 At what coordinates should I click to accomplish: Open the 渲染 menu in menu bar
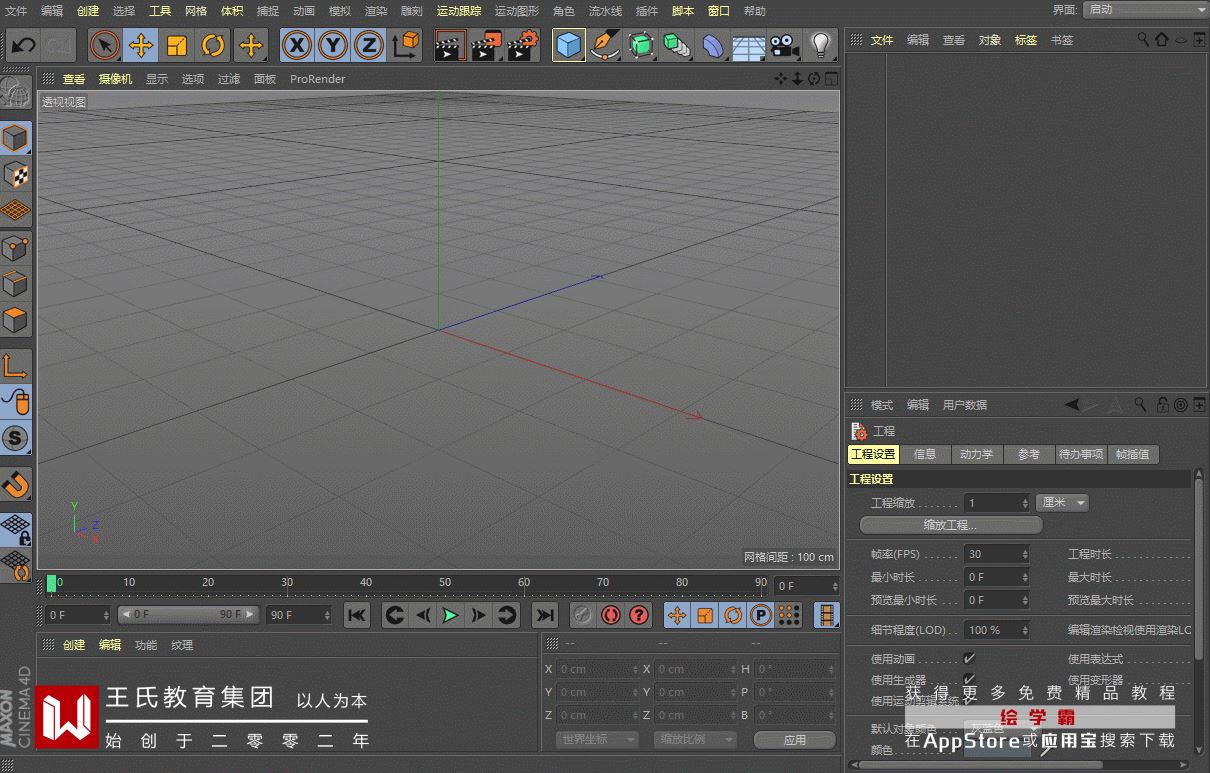coord(375,11)
